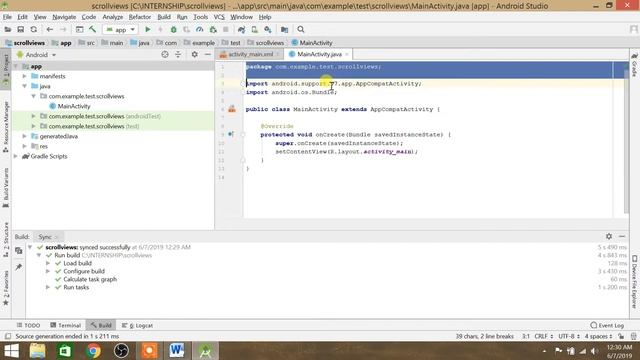The image size is (640, 360).
Task: Open the profiler gauge icon
Action: 200,29
